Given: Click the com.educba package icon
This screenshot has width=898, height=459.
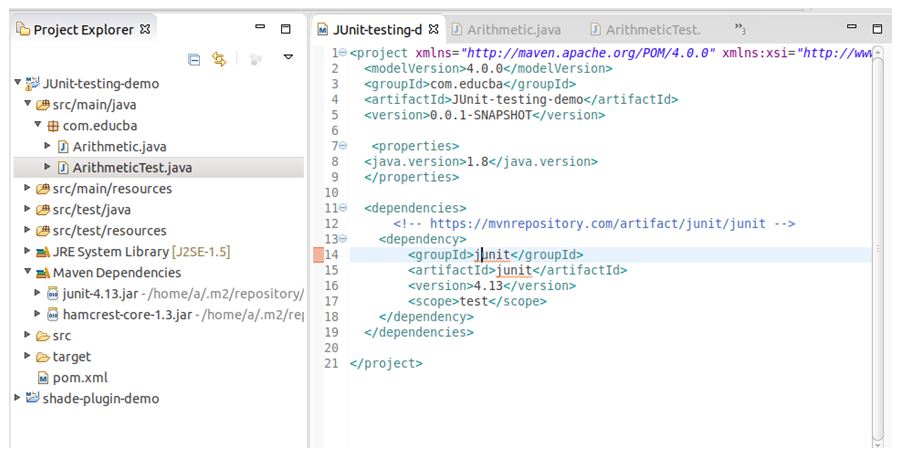Looking at the screenshot, I should pyautogui.click(x=53, y=126).
